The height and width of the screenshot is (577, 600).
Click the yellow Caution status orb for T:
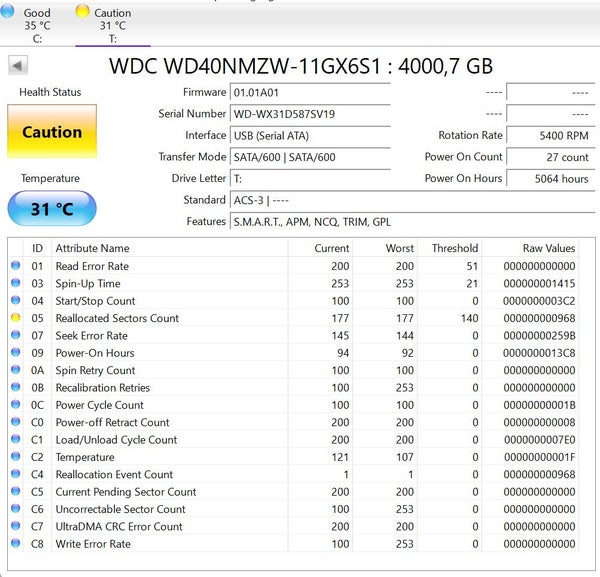pos(82,11)
